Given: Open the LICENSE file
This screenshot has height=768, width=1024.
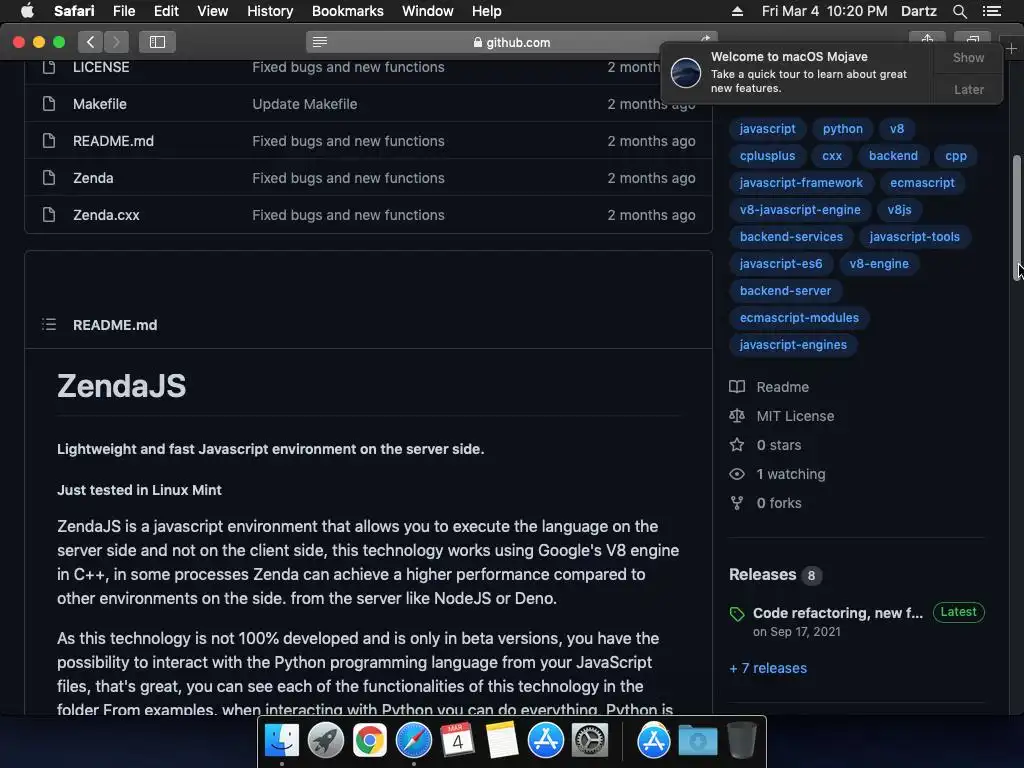Looking at the screenshot, I should click(x=101, y=67).
